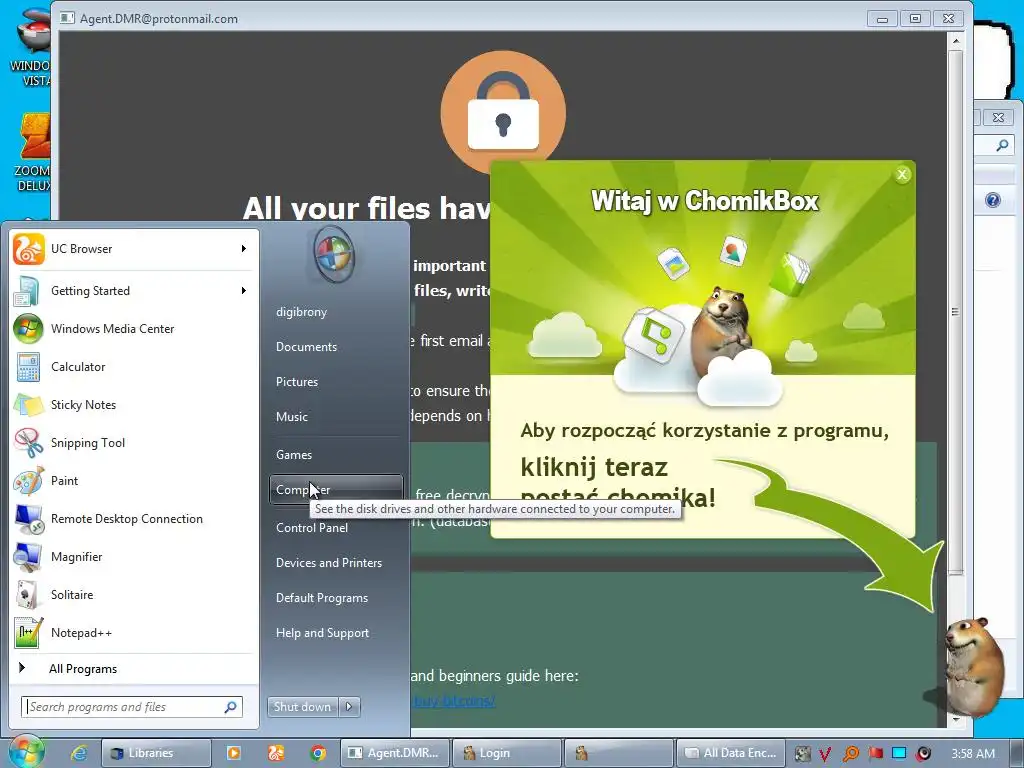
Task: Click the Windows Start orb
Action: pyautogui.click(x=26, y=752)
